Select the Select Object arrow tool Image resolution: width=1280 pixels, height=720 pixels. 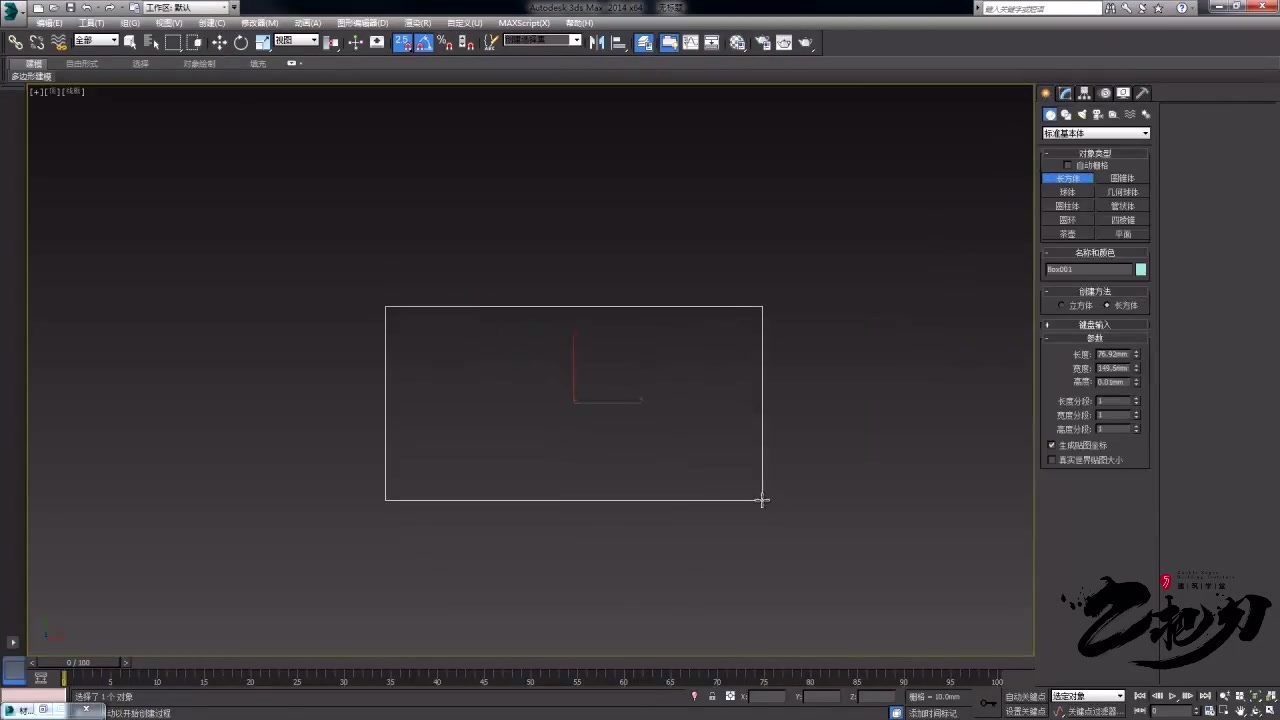130,42
